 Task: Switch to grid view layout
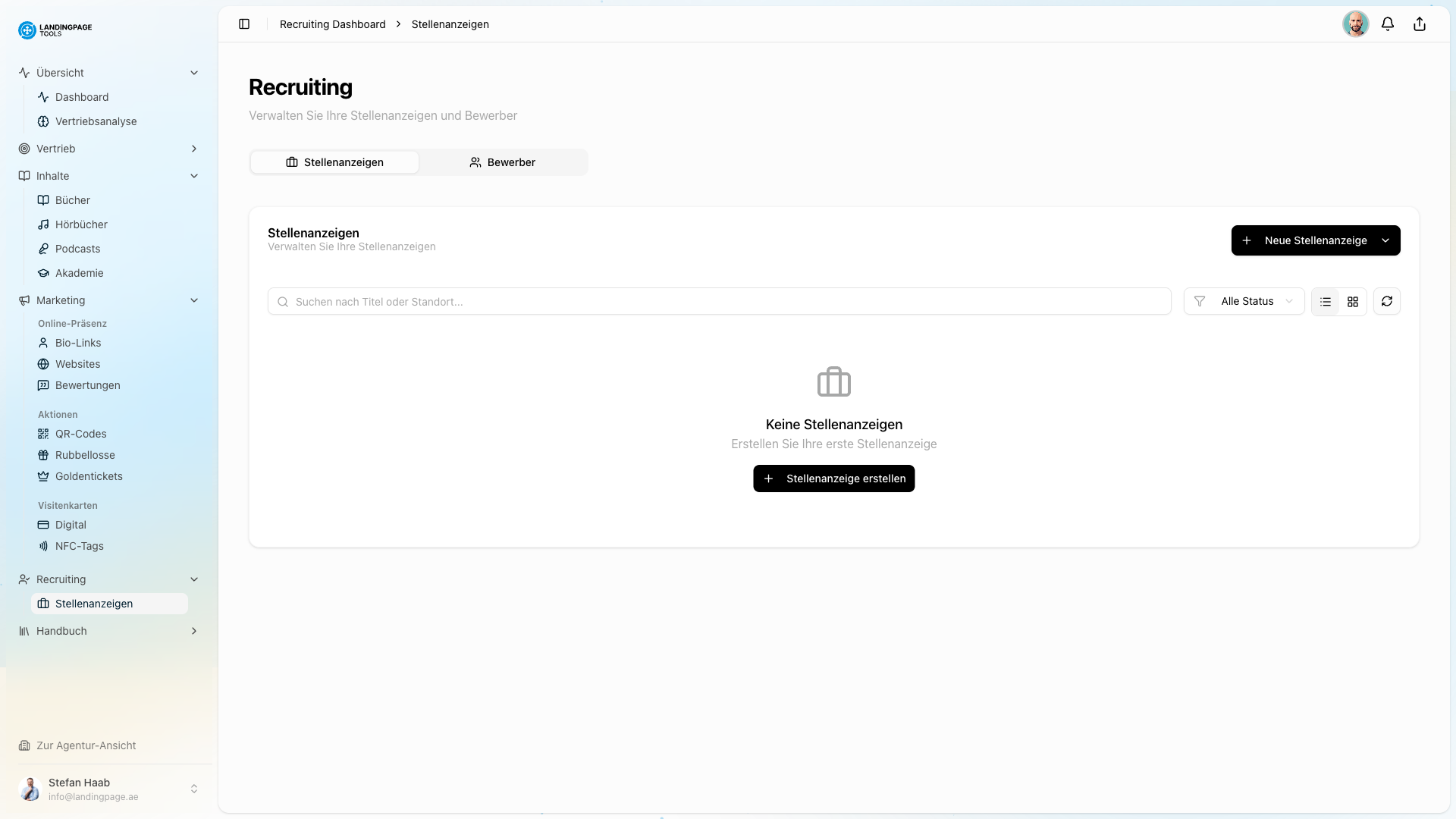coord(1353,301)
